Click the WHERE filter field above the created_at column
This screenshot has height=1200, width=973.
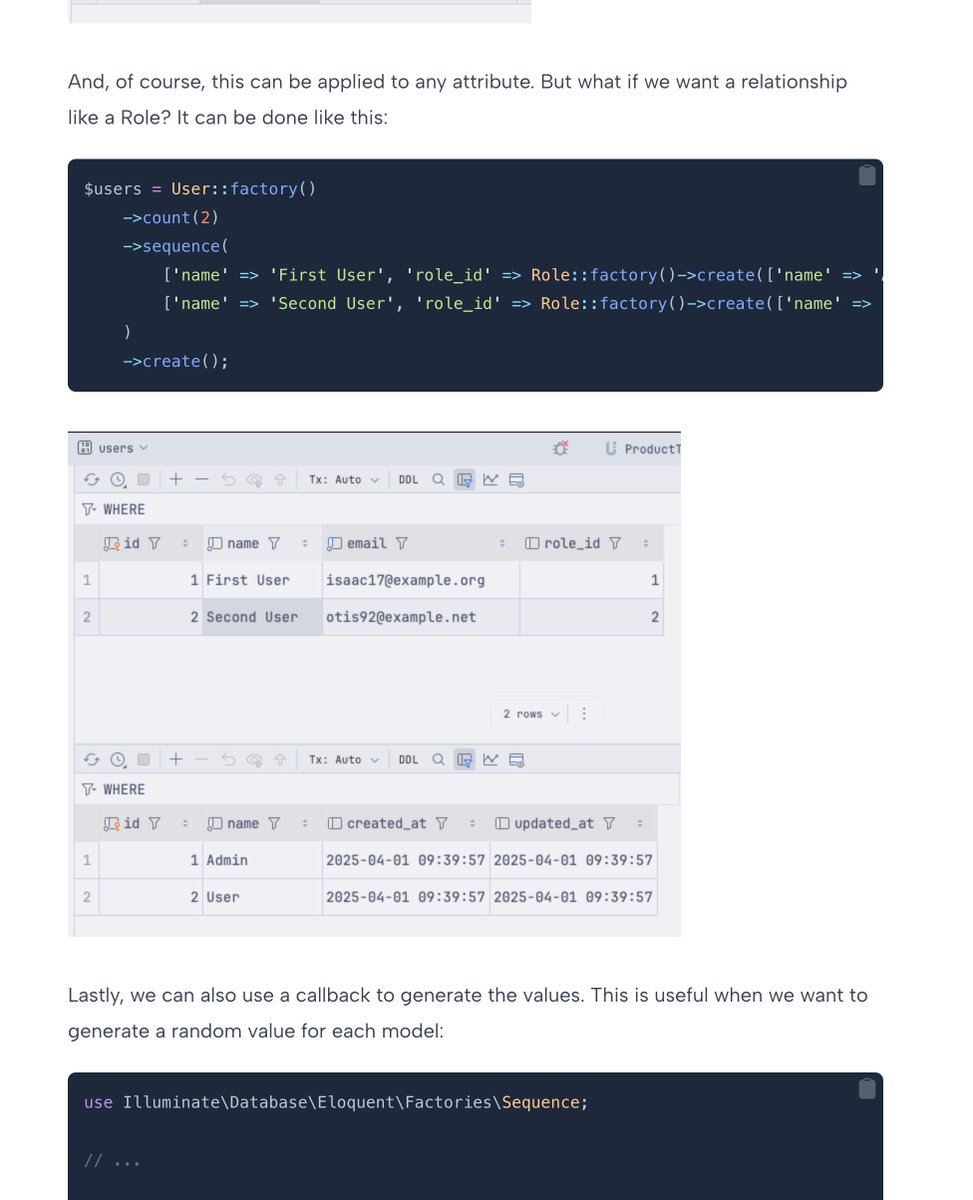[377, 789]
